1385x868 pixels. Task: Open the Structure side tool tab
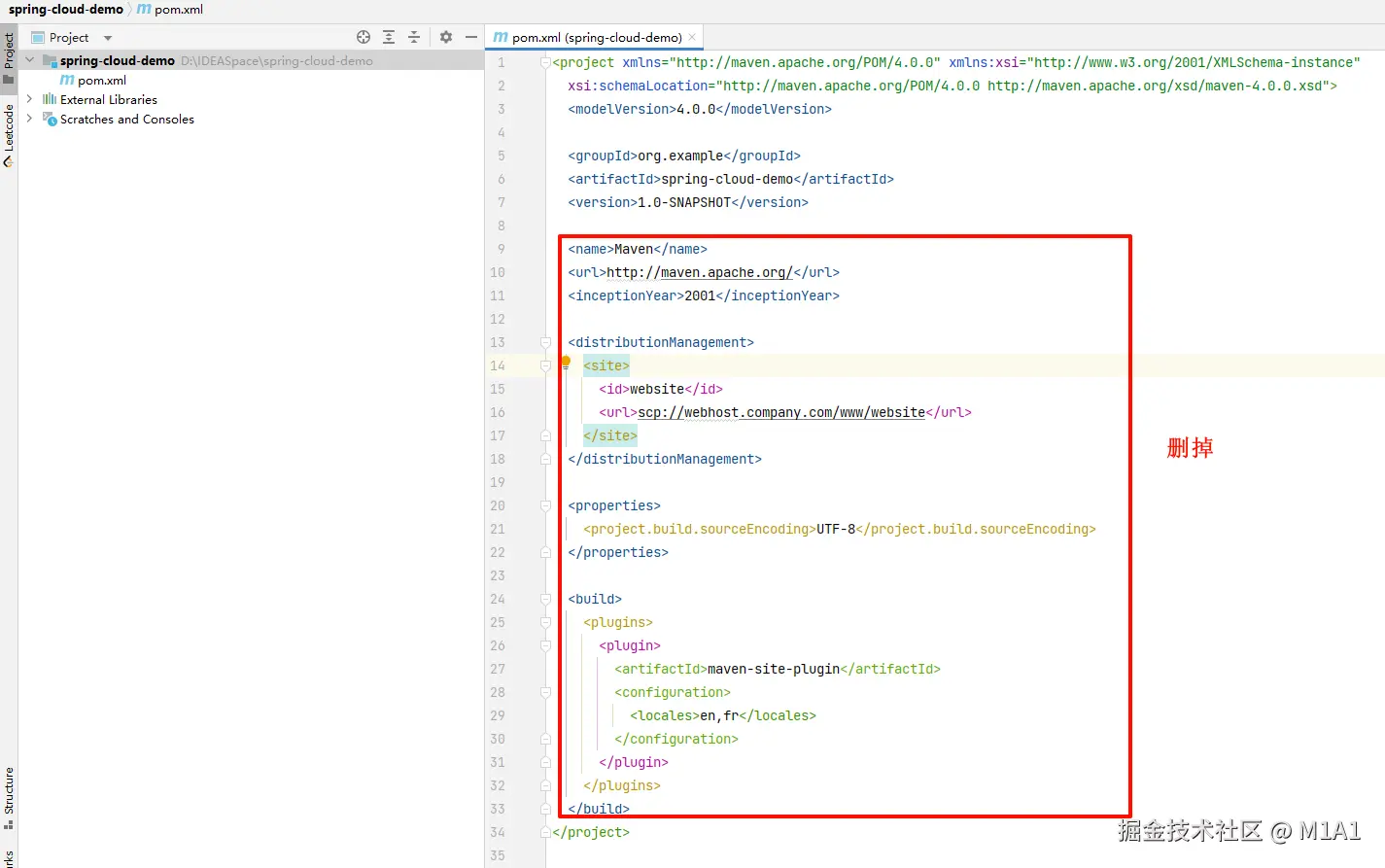click(x=9, y=798)
